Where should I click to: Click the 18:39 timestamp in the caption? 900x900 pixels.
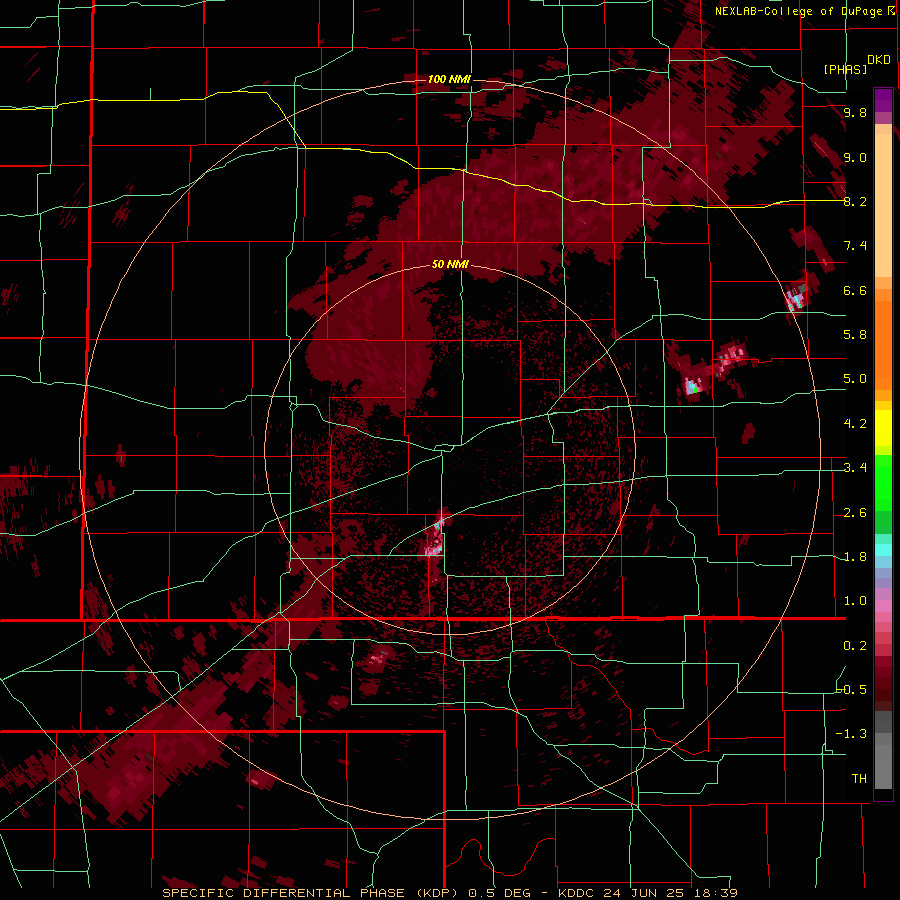click(718, 893)
